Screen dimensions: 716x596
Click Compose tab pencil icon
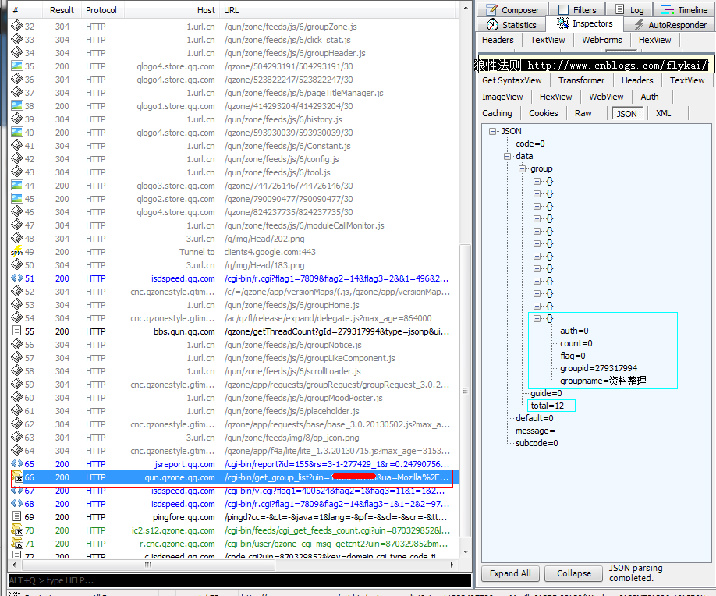[491, 9]
